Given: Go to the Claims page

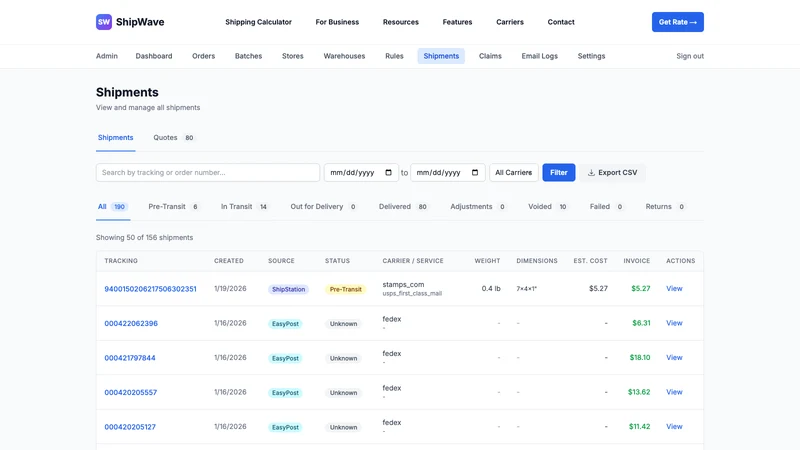Looking at the screenshot, I should point(490,56).
